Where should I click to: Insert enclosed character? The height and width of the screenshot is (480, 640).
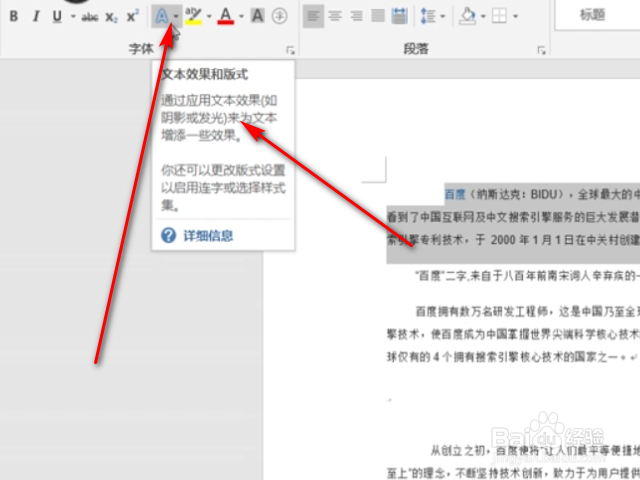click(x=280, y=16)
